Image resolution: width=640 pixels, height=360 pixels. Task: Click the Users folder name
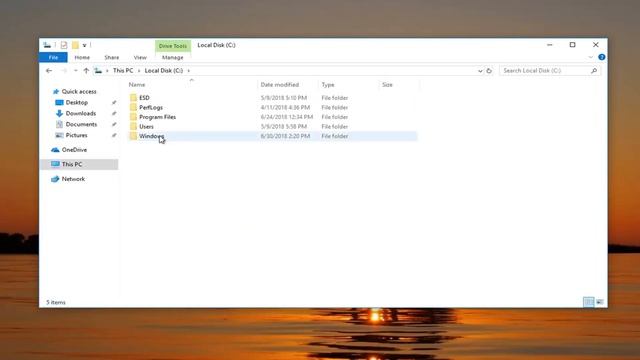(147, 127)
